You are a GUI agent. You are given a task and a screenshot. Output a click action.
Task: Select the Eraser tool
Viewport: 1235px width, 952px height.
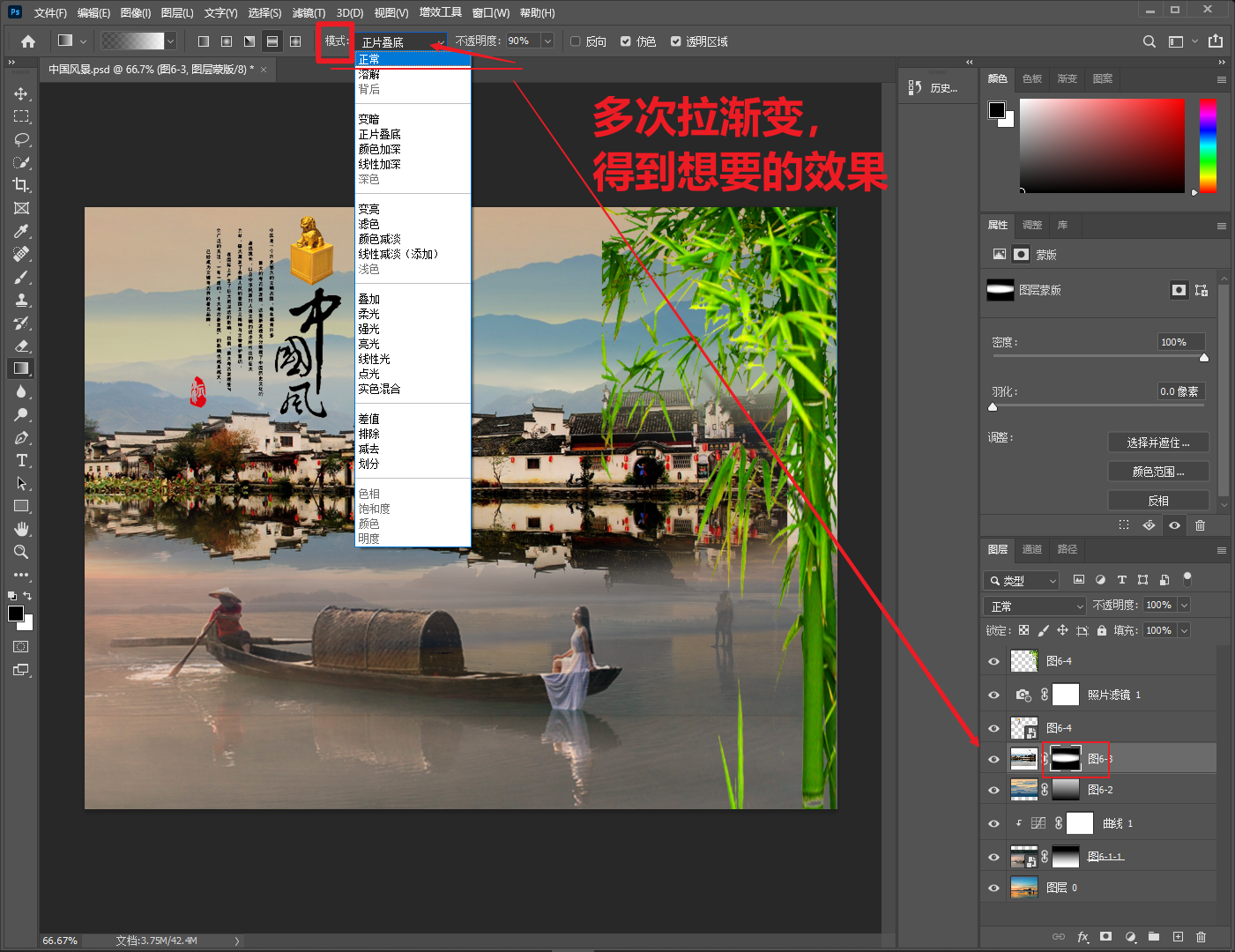(21, 346)
